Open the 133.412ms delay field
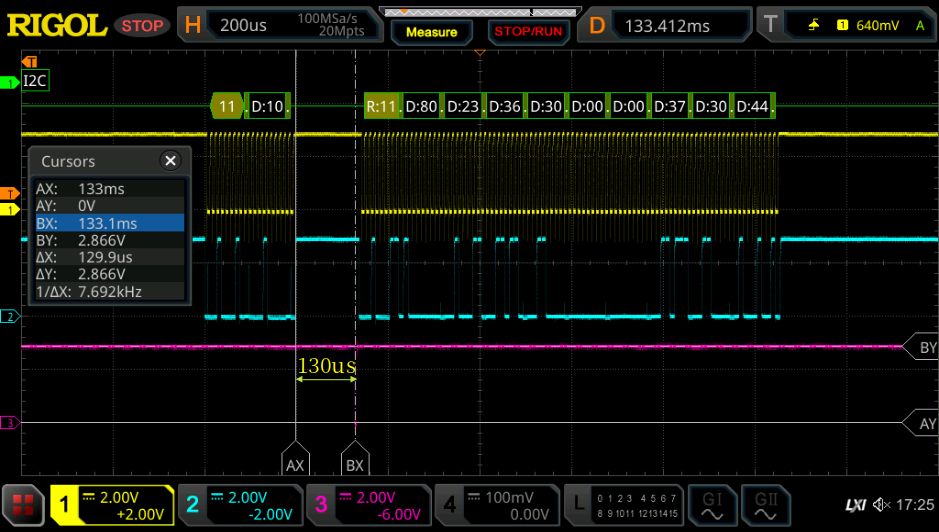This screenshot has width=939, height=532. 667,26
